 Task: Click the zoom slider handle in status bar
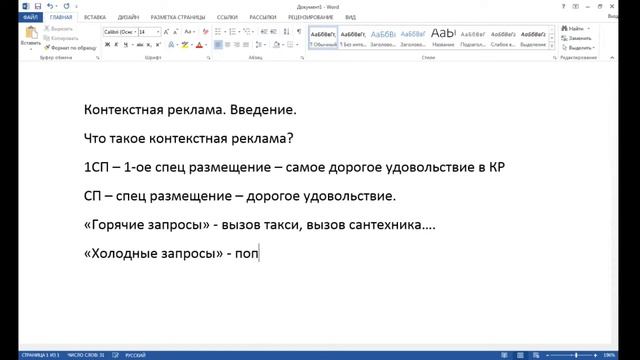pyautogui.click(x=576, y=355)
